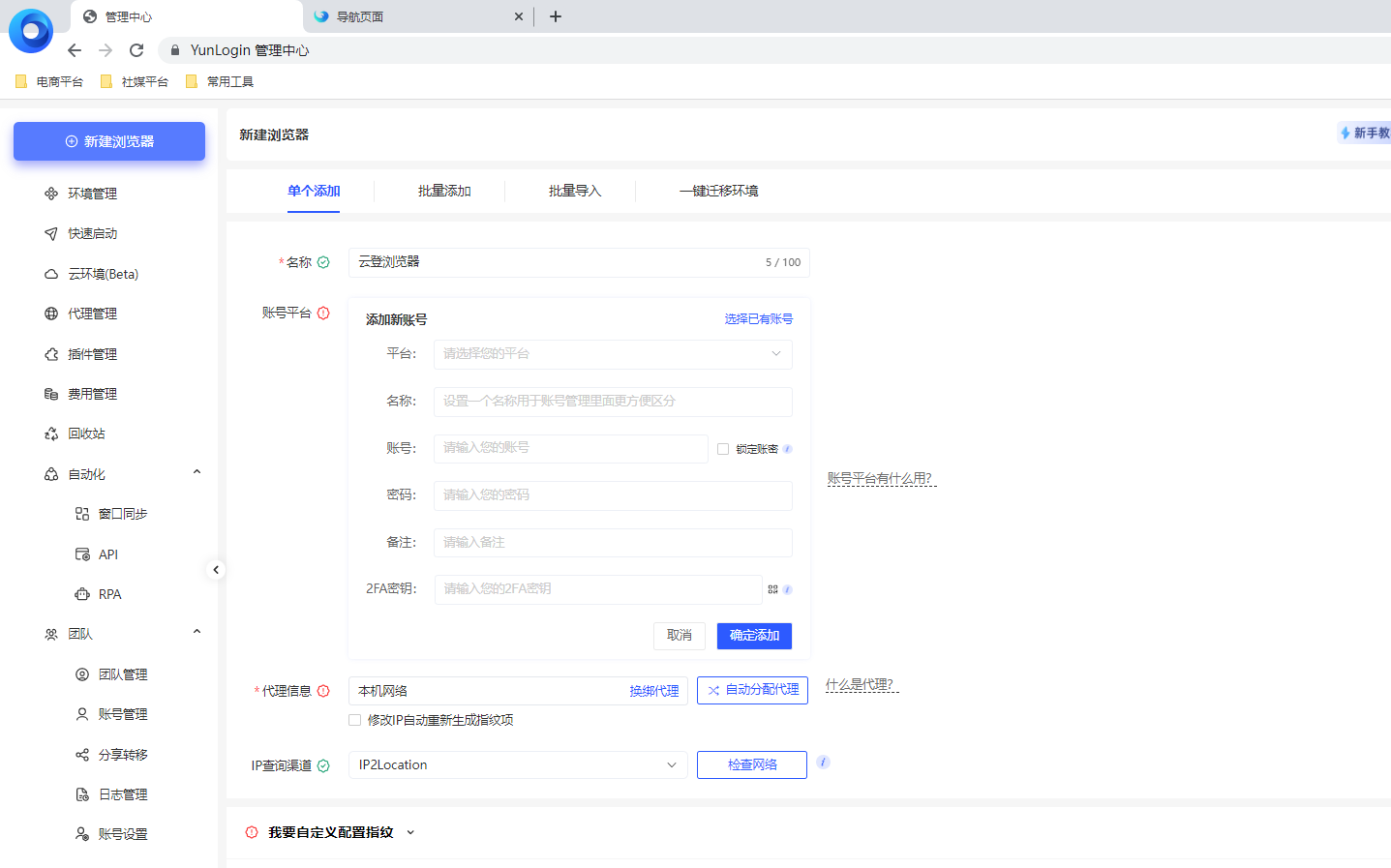
Task: Switch to the 一键迁移环境 tab
Action: [x=717, y=192]
